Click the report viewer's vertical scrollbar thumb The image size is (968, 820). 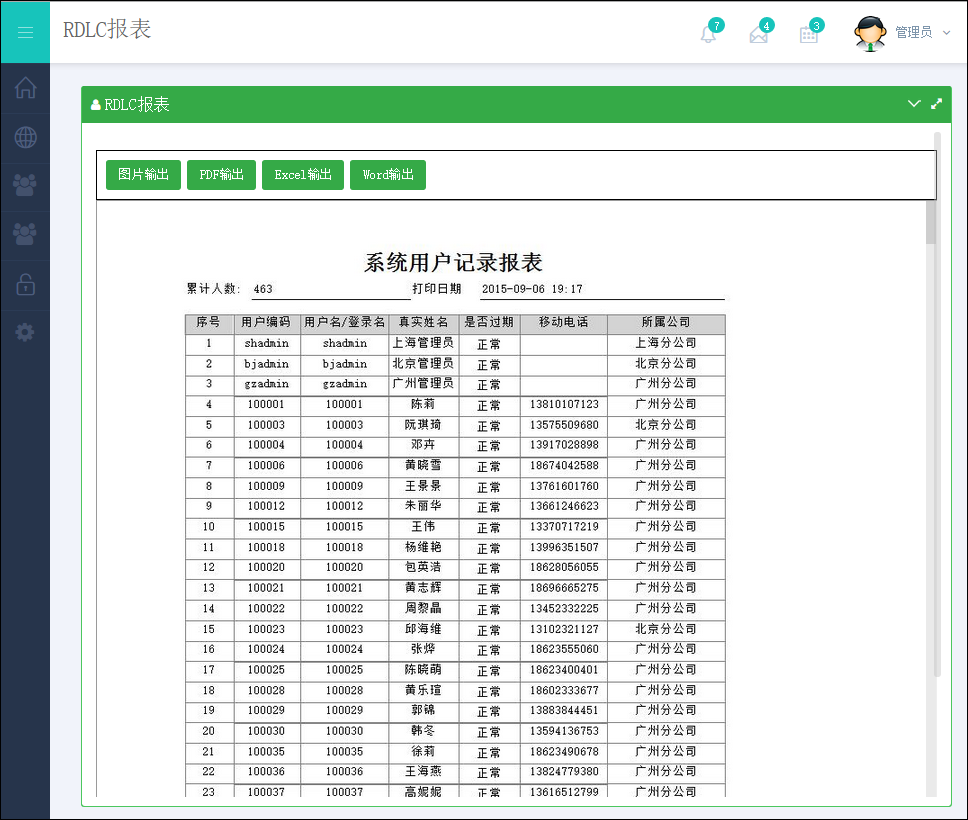pos(931,223)
